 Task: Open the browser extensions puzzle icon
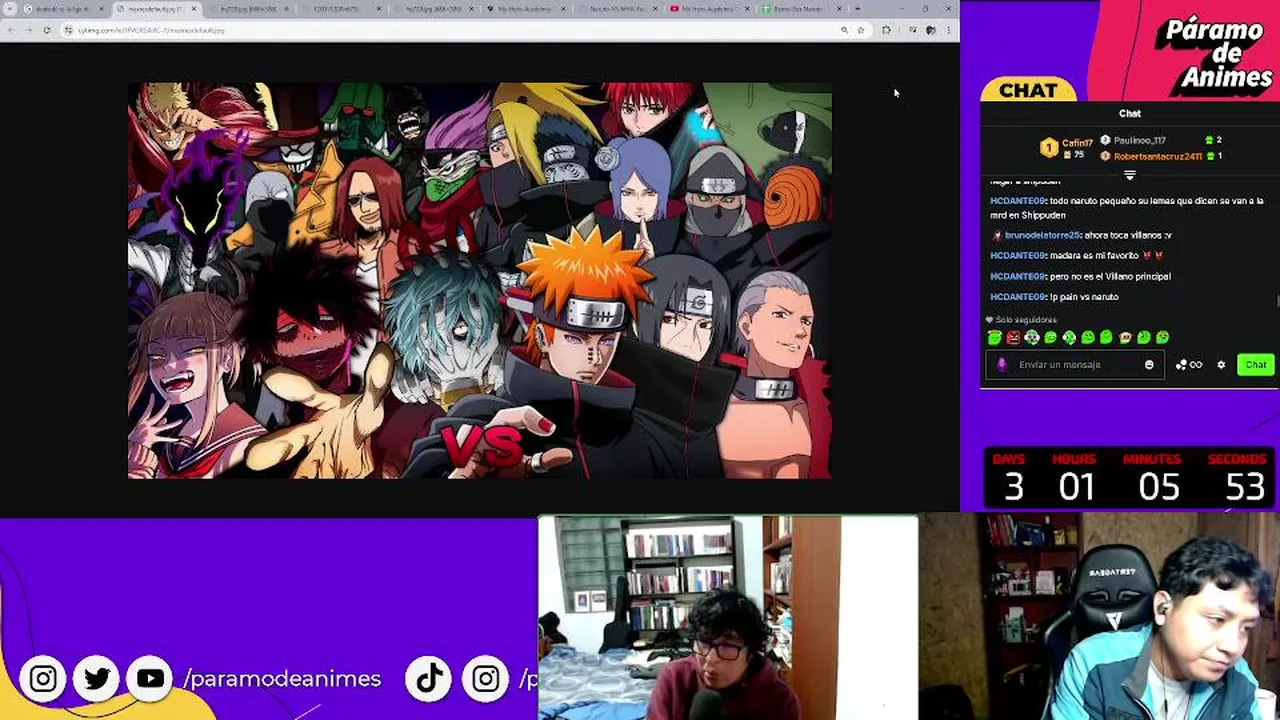886,30
